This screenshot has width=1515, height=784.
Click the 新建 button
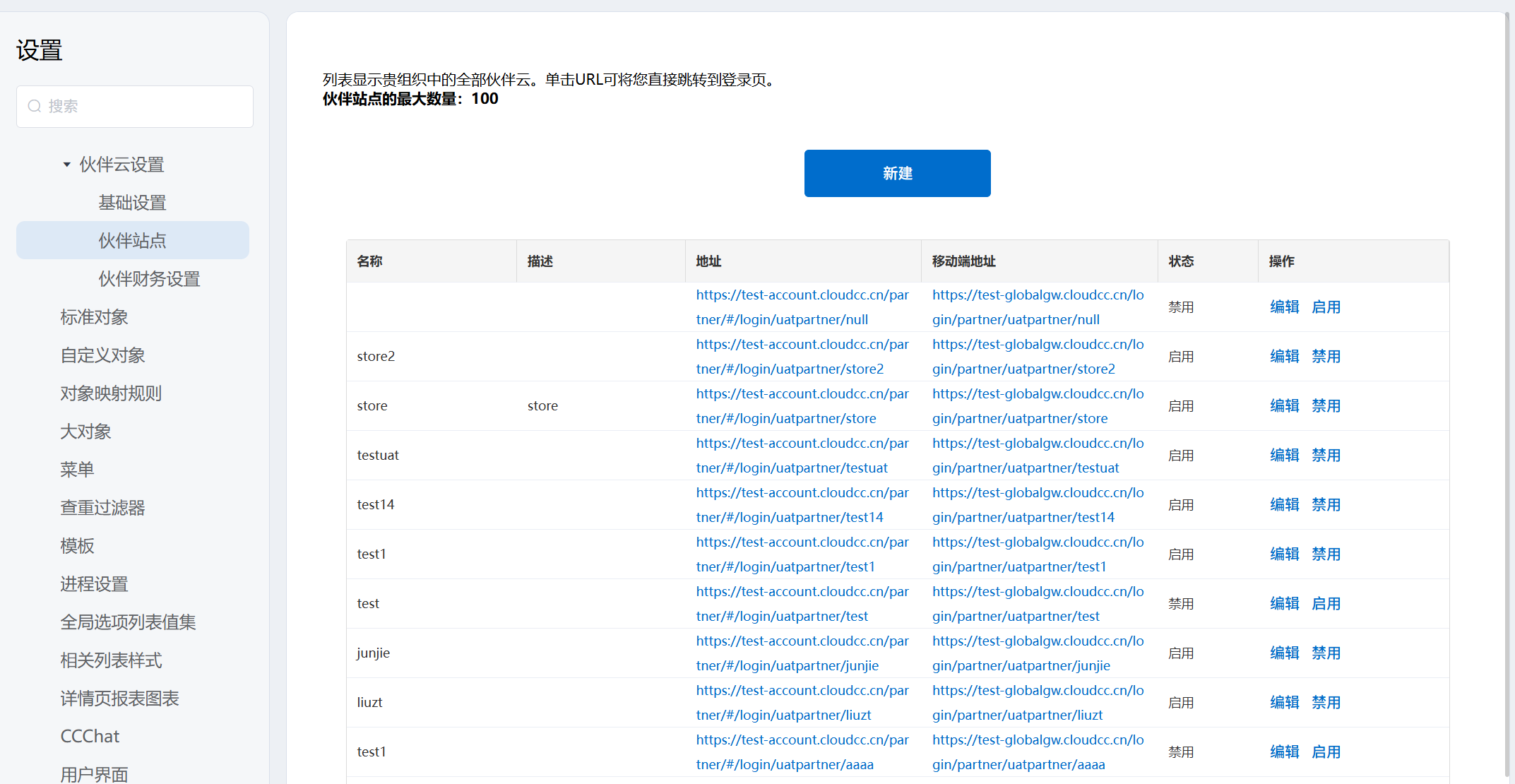pos(897,173)
